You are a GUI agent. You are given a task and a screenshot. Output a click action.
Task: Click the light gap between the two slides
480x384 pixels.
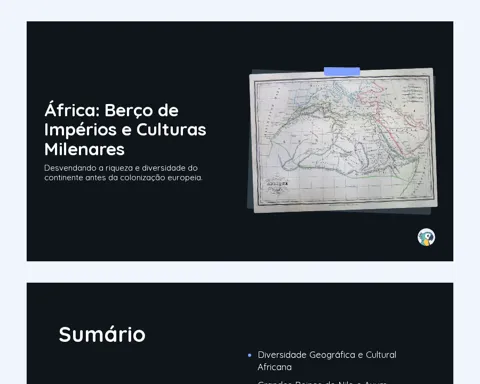pos(240,272)
